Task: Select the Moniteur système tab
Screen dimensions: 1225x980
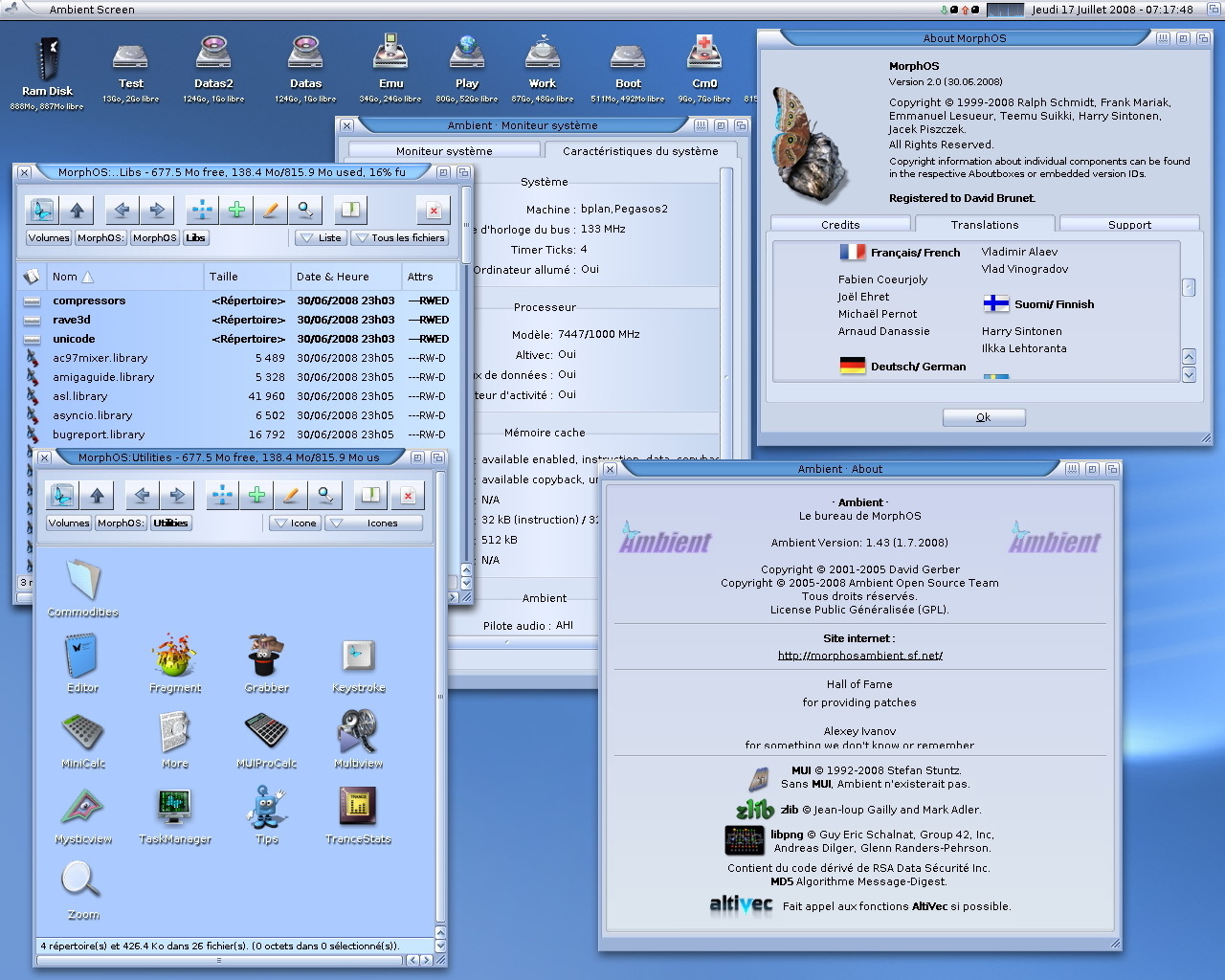Action: pos(444,151)
